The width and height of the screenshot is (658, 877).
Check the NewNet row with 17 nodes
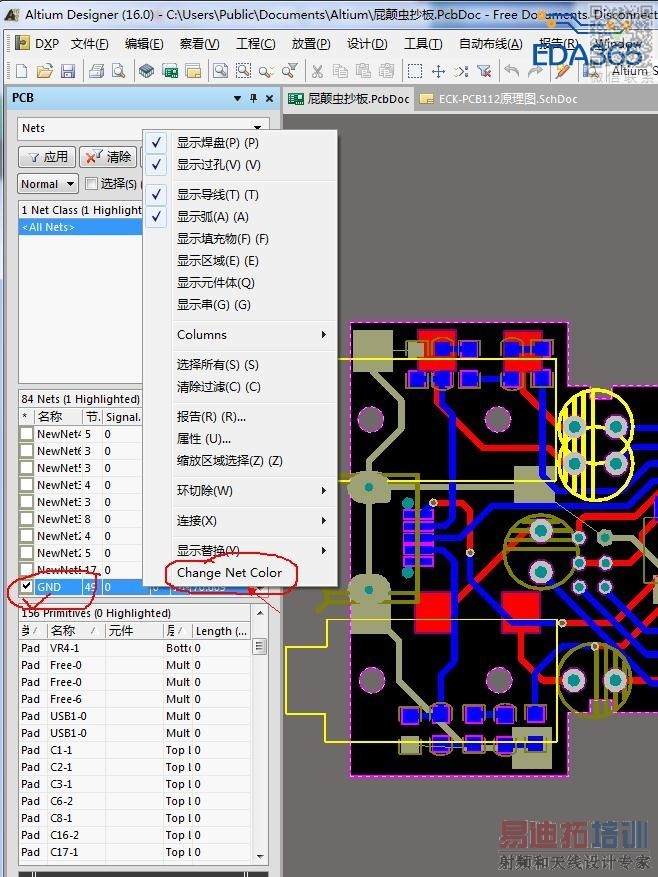coord(26,570)
